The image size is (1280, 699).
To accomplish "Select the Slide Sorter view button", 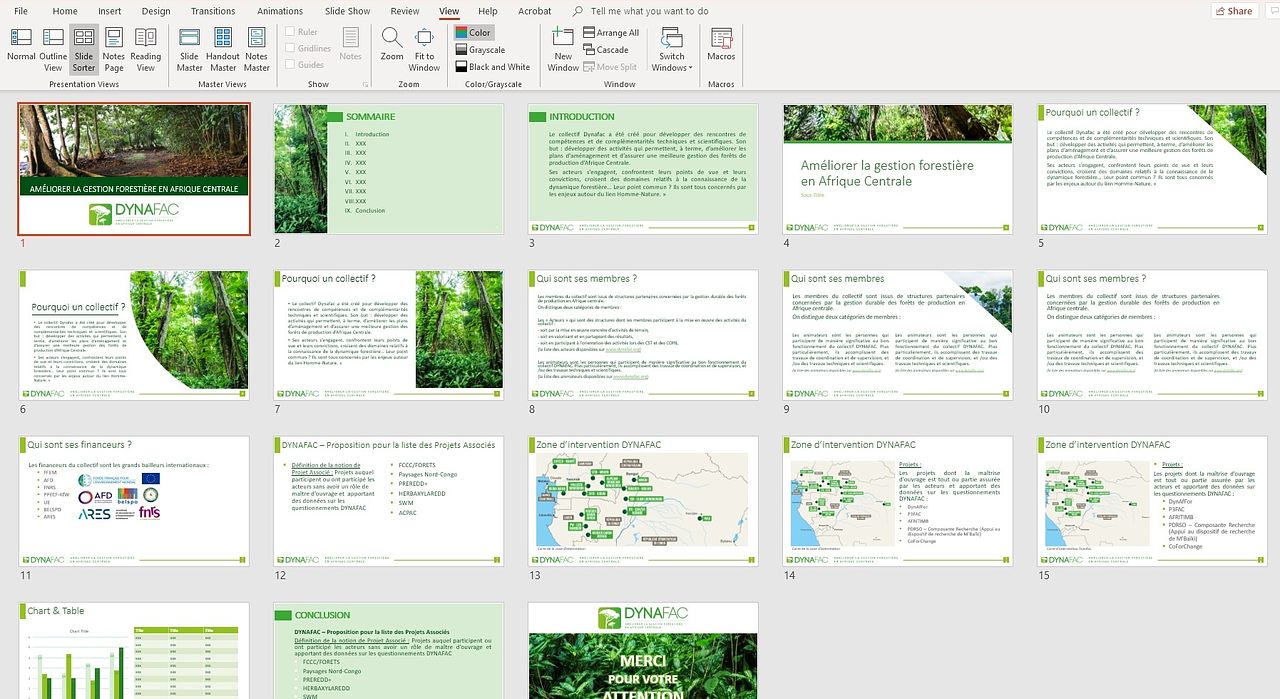I will tap(84, 49).
